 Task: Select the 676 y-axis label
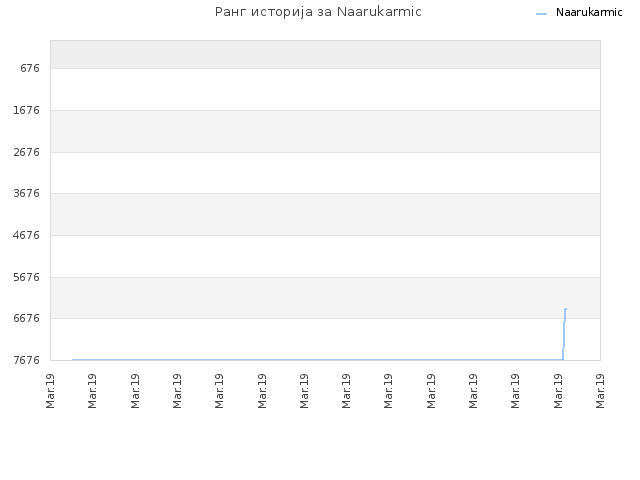(30, 68)
